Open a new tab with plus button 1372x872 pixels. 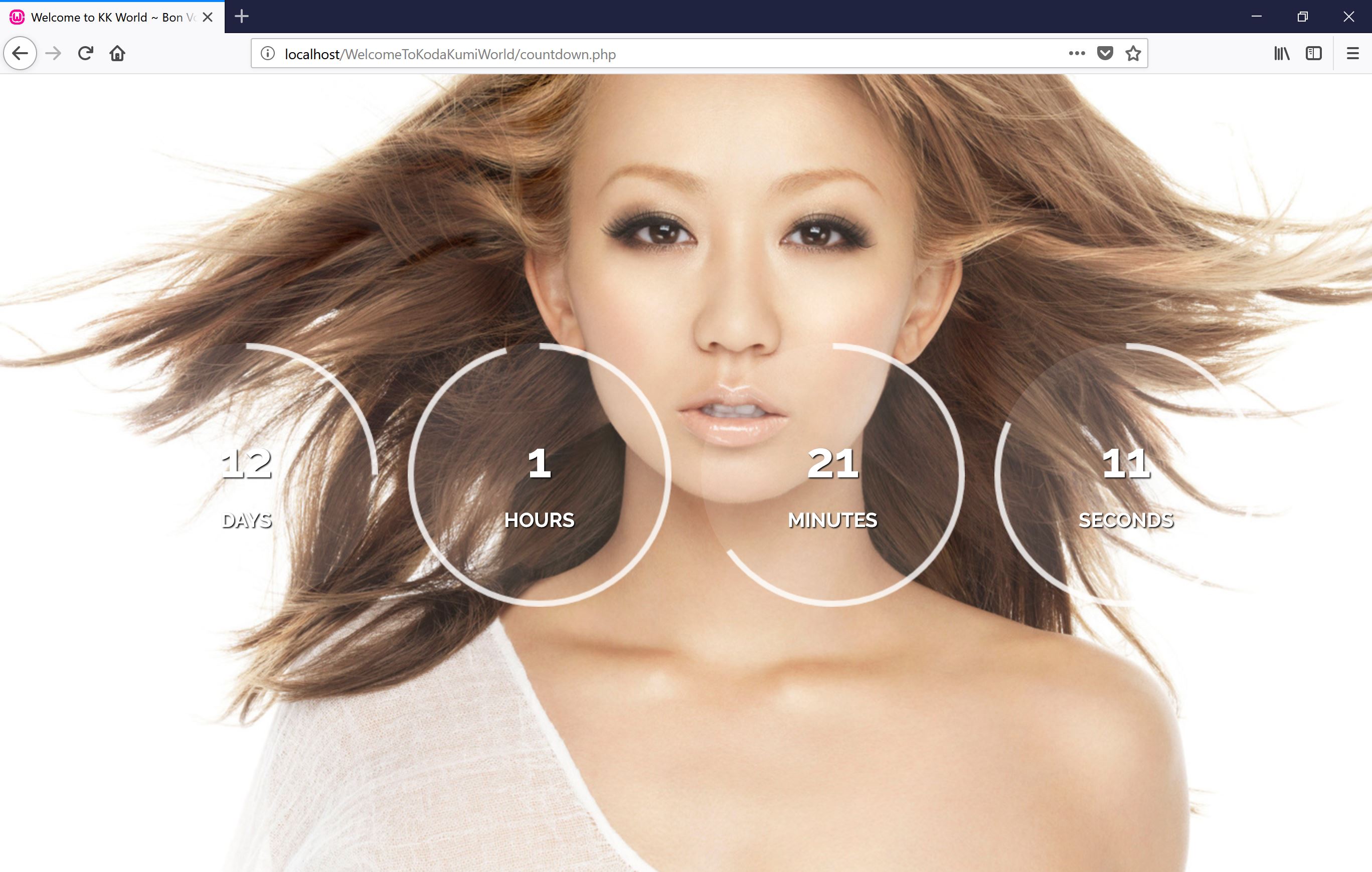coord(242,17)
